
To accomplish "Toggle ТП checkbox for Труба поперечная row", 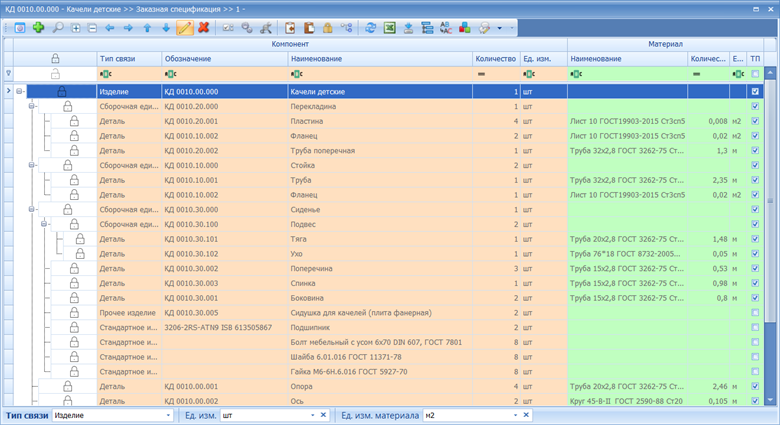I will pos(755,150).
